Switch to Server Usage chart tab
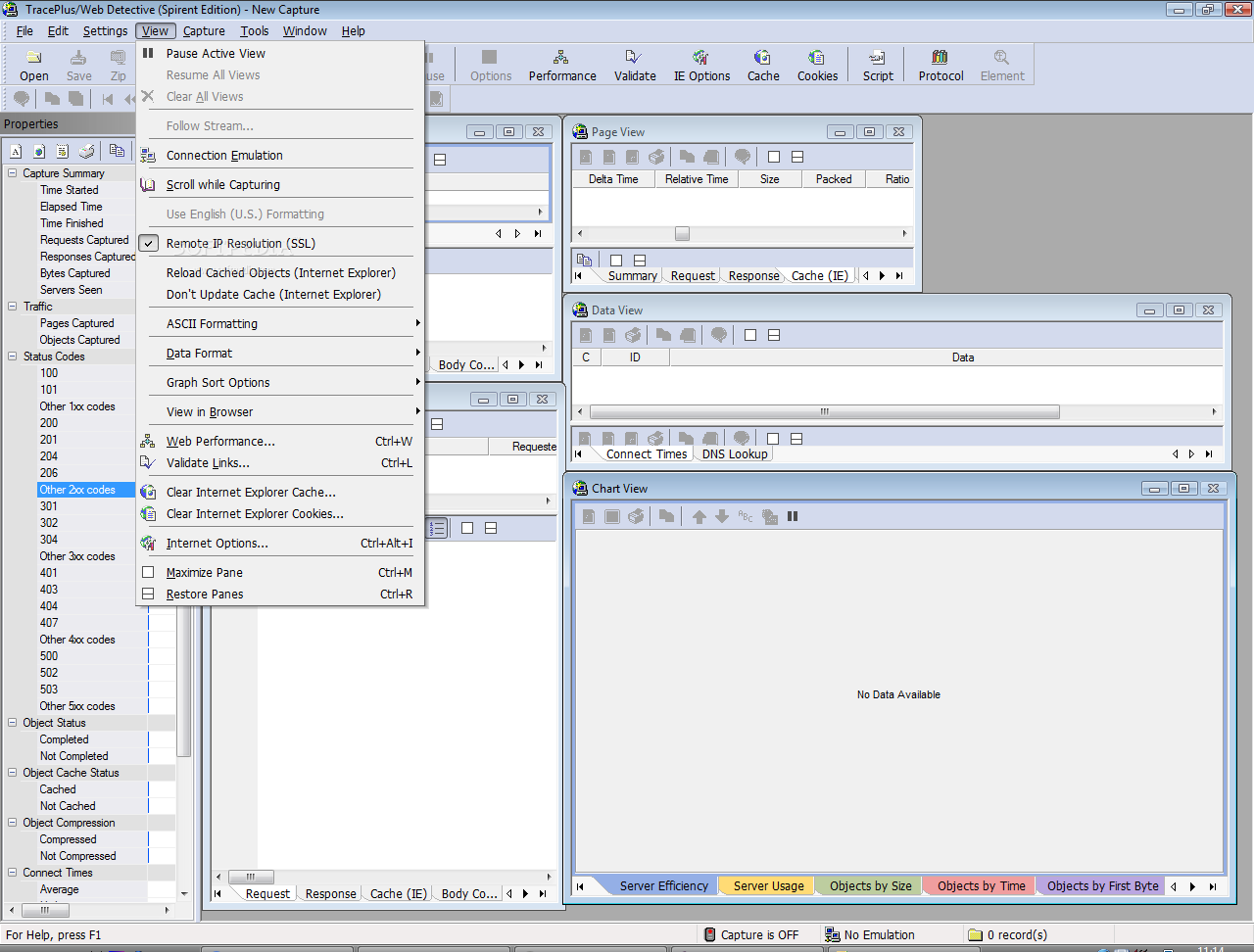 (x=768, y=885)
